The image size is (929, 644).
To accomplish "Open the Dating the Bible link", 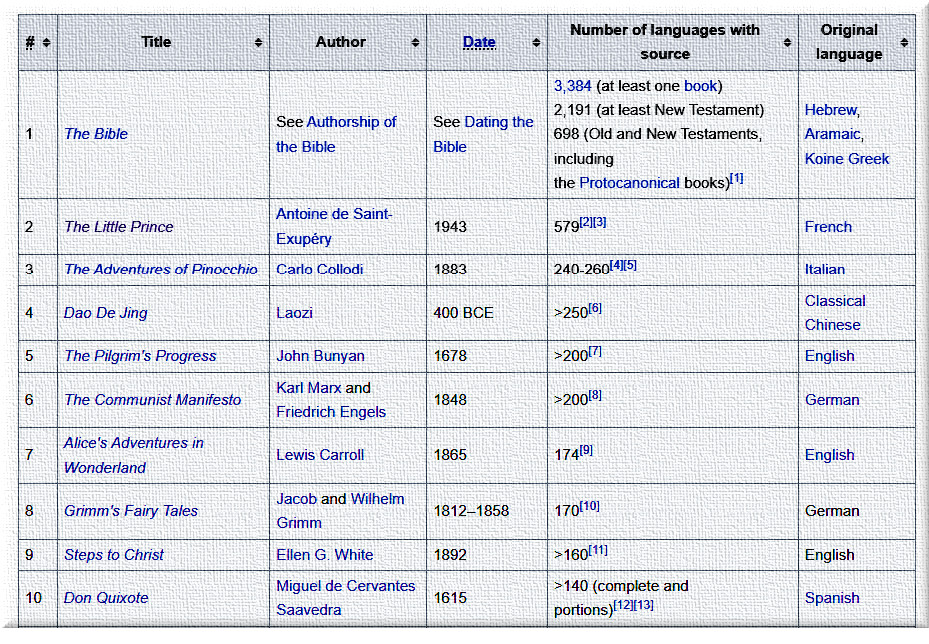I will (484, 134).
